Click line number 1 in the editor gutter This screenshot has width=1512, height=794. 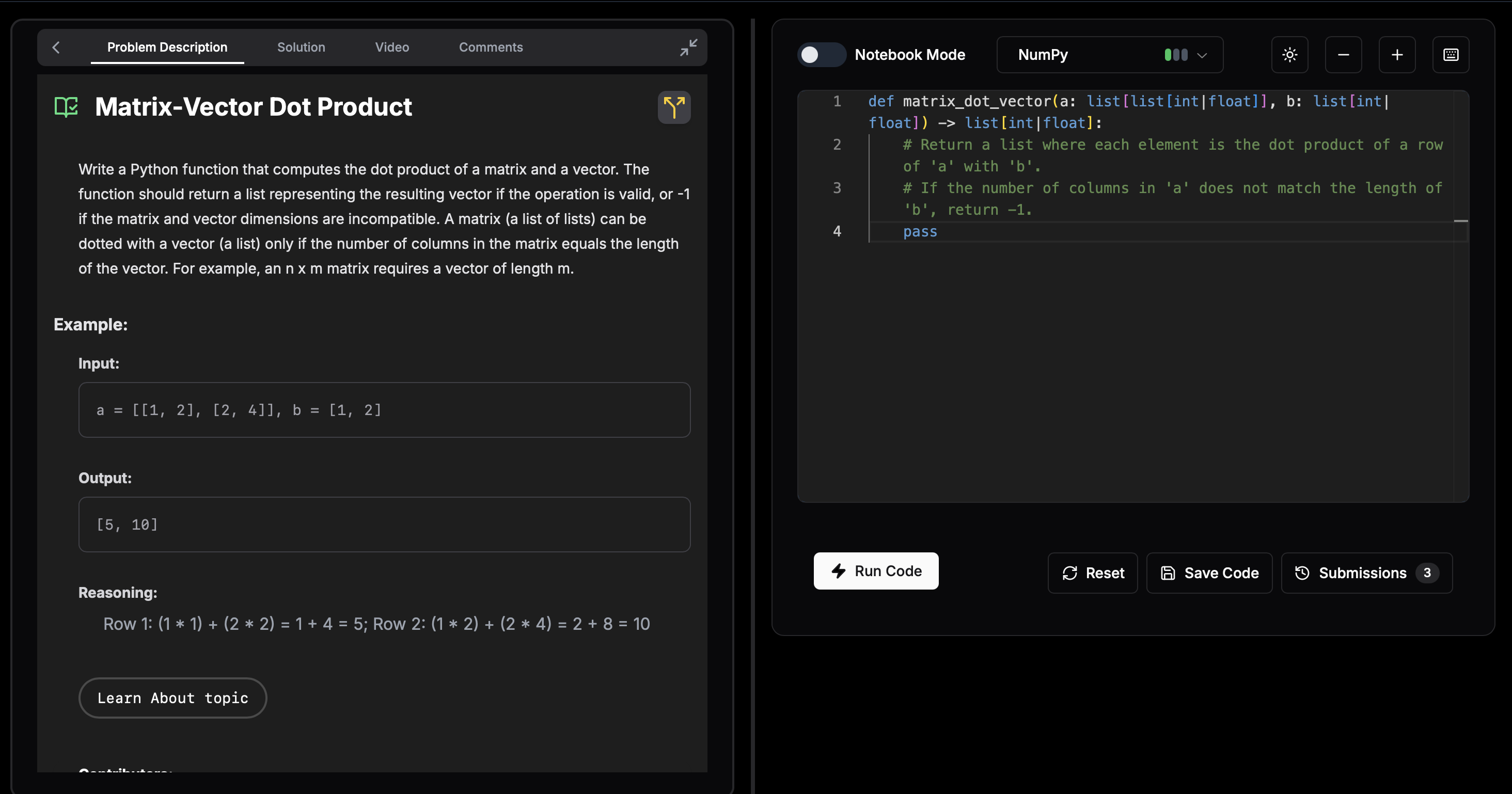pyautogui.click(x=837, y=102)
